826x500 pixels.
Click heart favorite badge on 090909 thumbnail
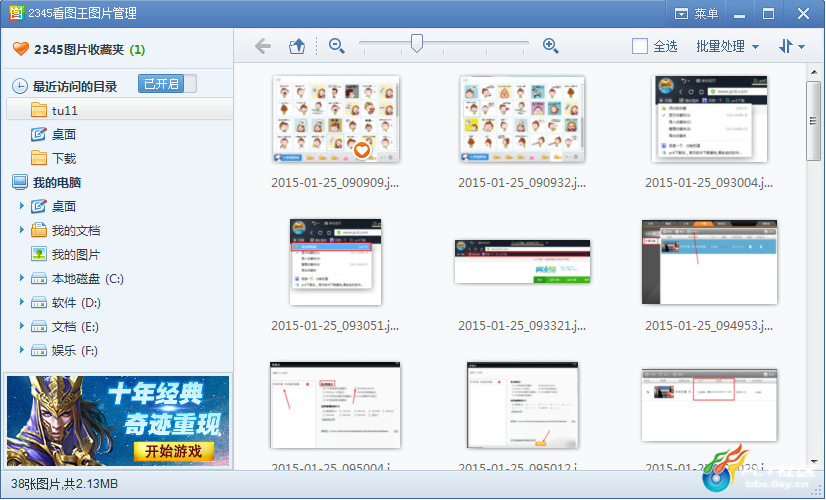pos(361,151)
